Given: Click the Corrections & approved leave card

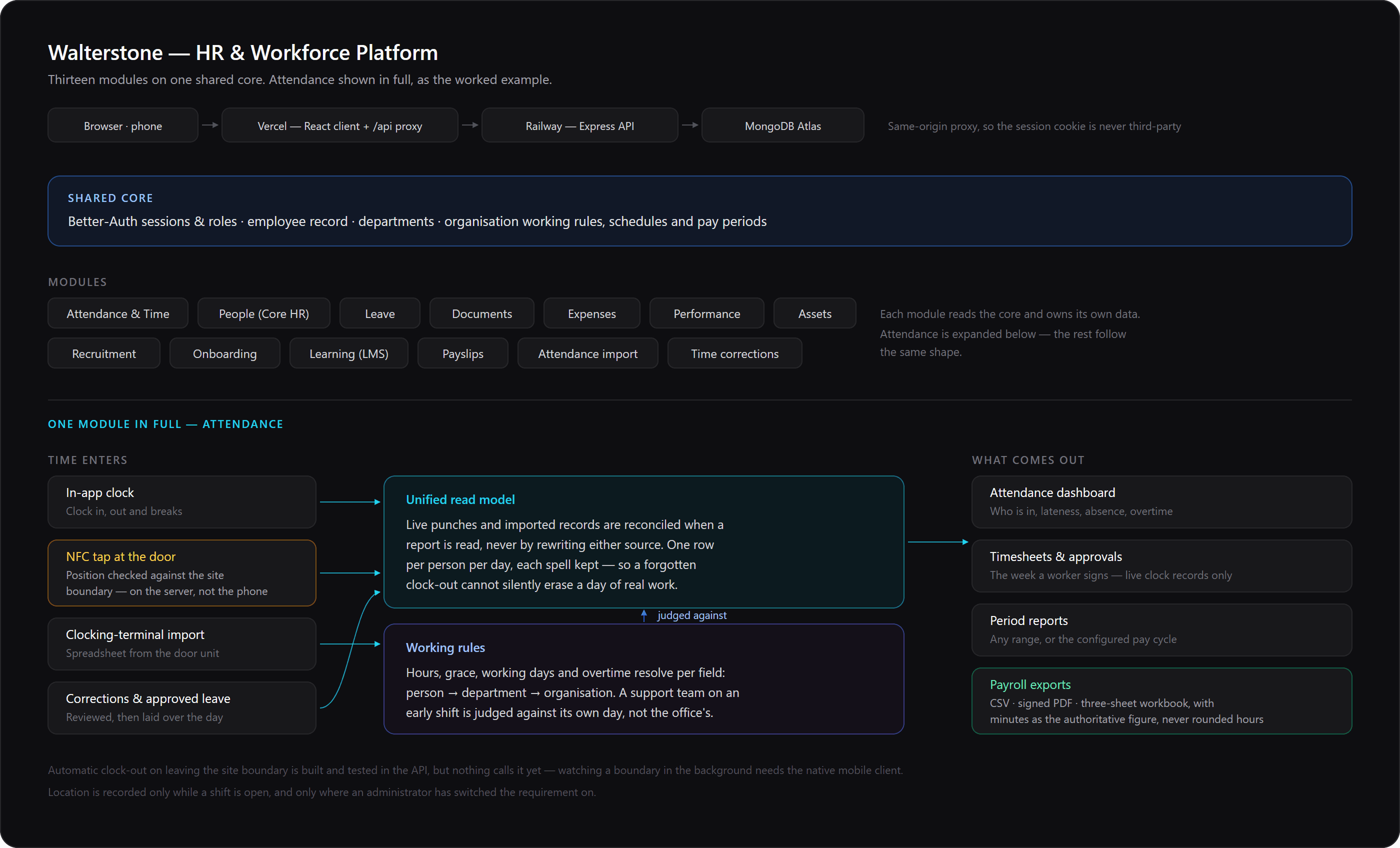Looking at the screenshot, I should 182,707.
